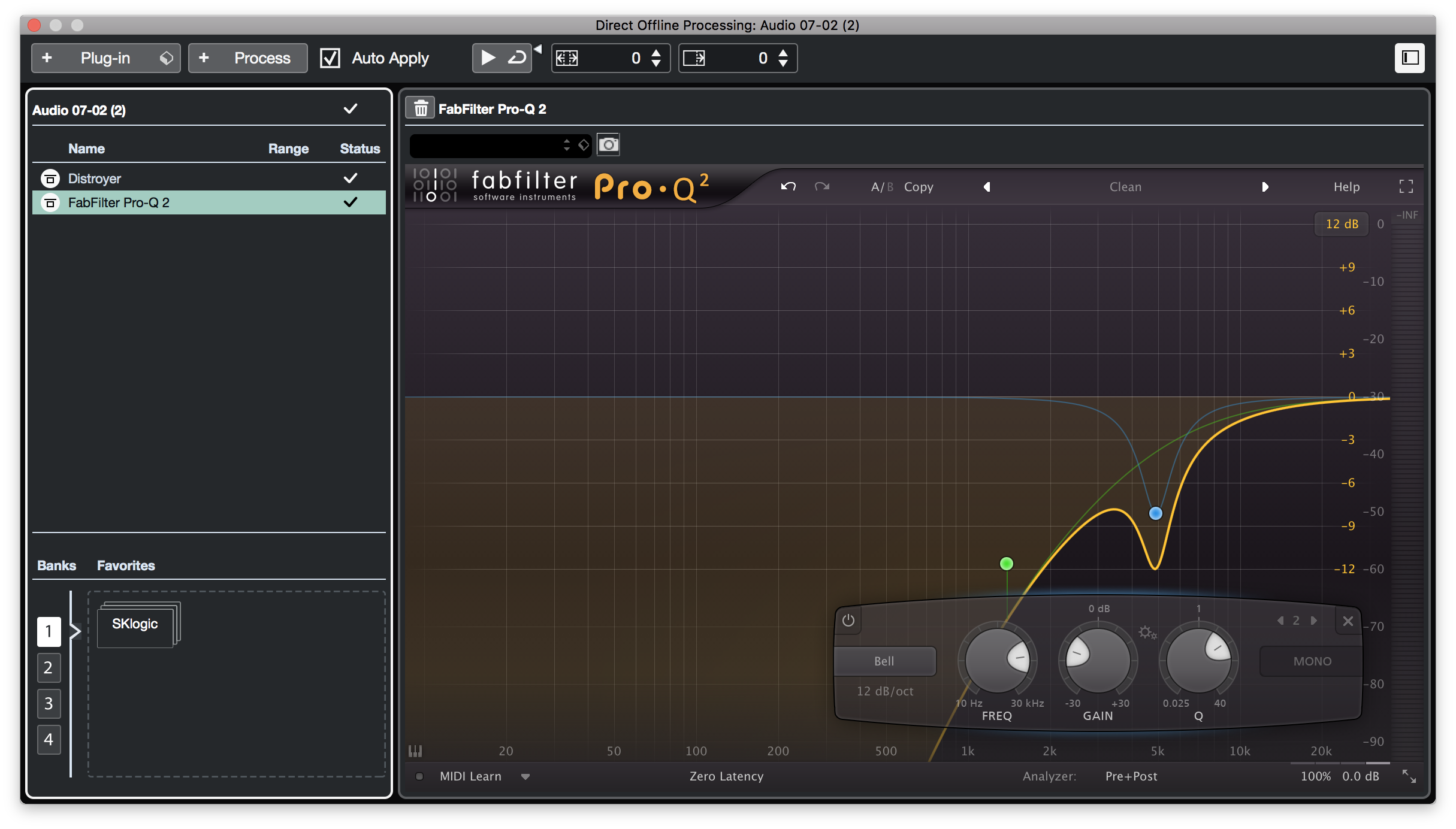Select bank number 1
Viewport: 1456px width, 829px height.
coord(49,632)
